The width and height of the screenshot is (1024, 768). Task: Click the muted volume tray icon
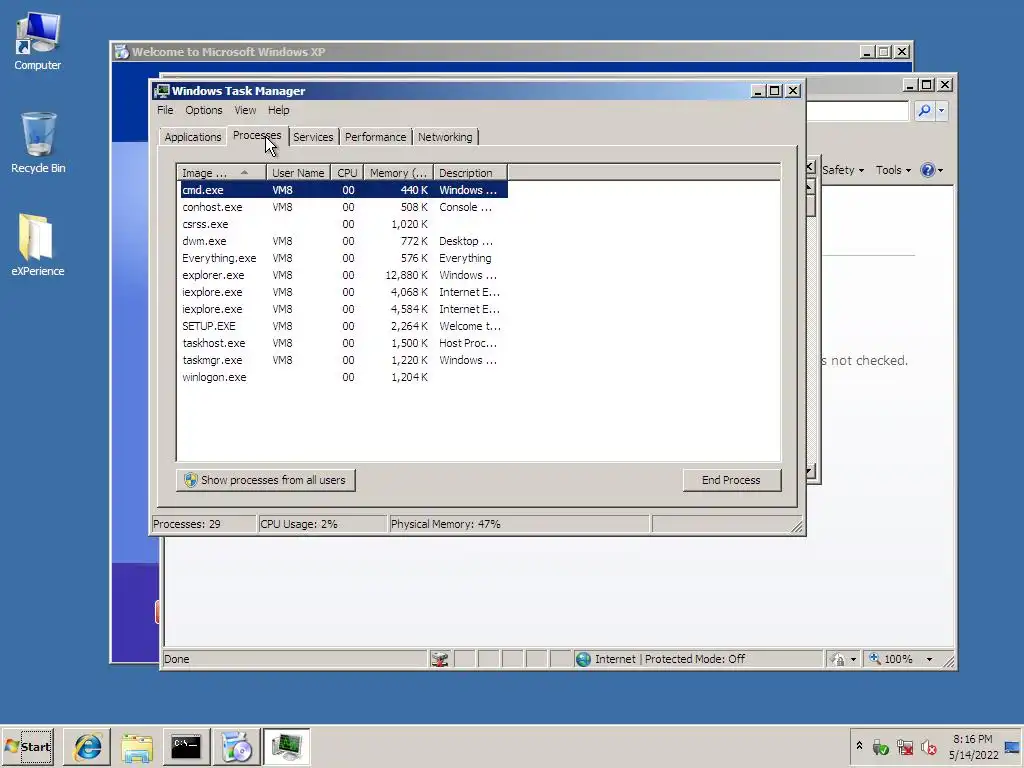(x=928, y=746)
